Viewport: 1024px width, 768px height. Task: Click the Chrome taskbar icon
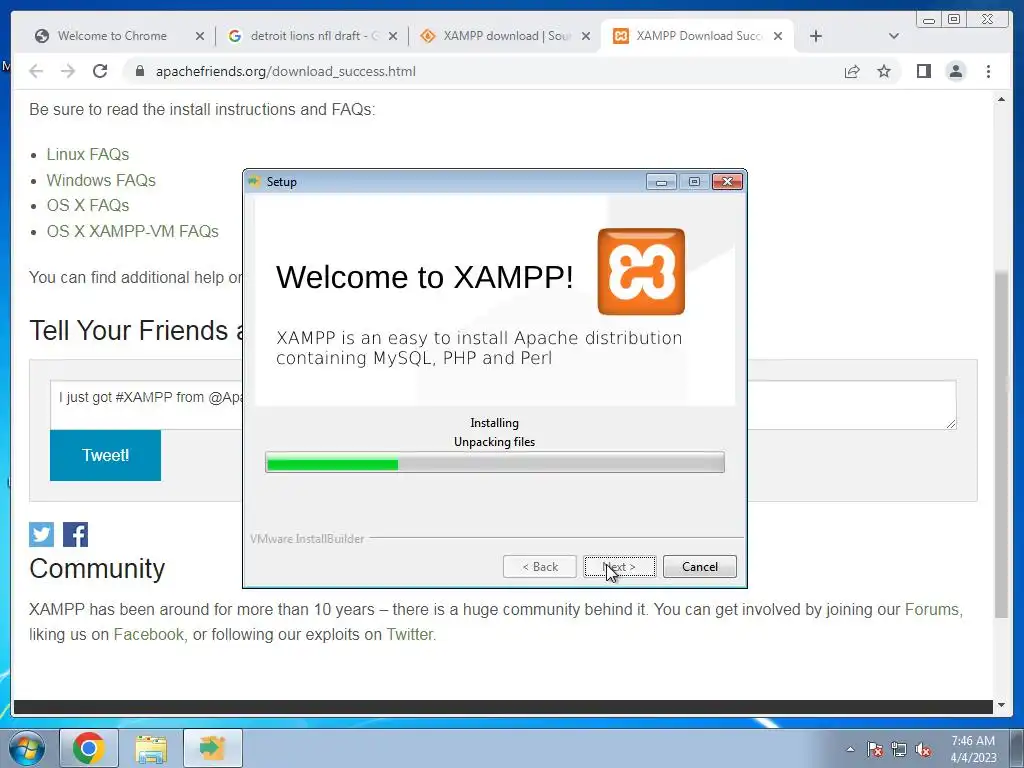[89, 748]
